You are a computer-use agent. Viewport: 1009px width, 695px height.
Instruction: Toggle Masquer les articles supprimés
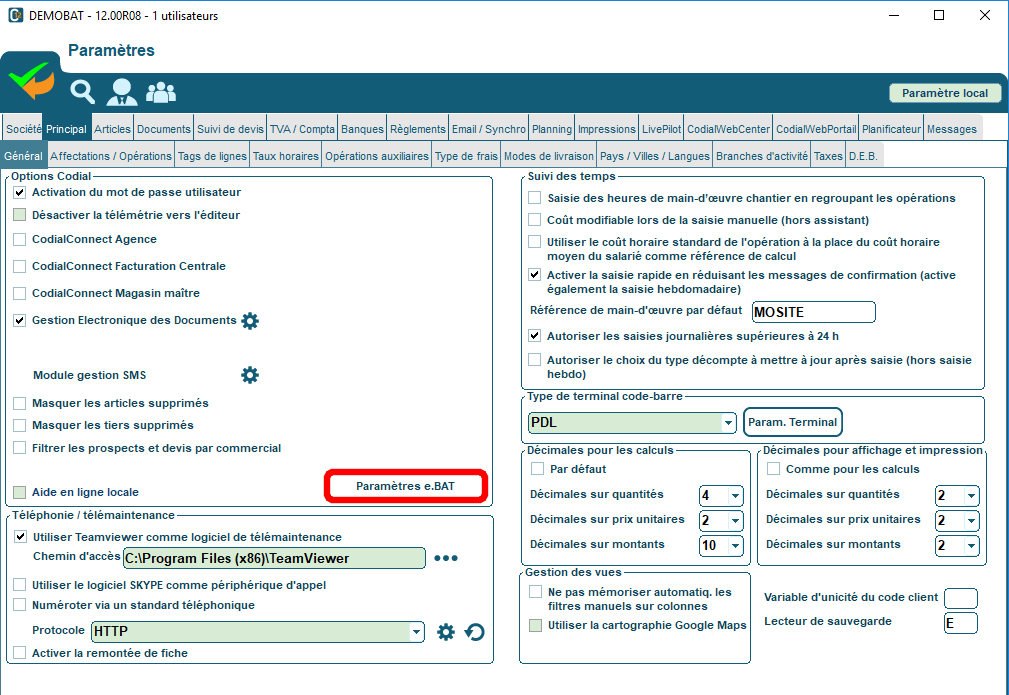click(20, 403)
